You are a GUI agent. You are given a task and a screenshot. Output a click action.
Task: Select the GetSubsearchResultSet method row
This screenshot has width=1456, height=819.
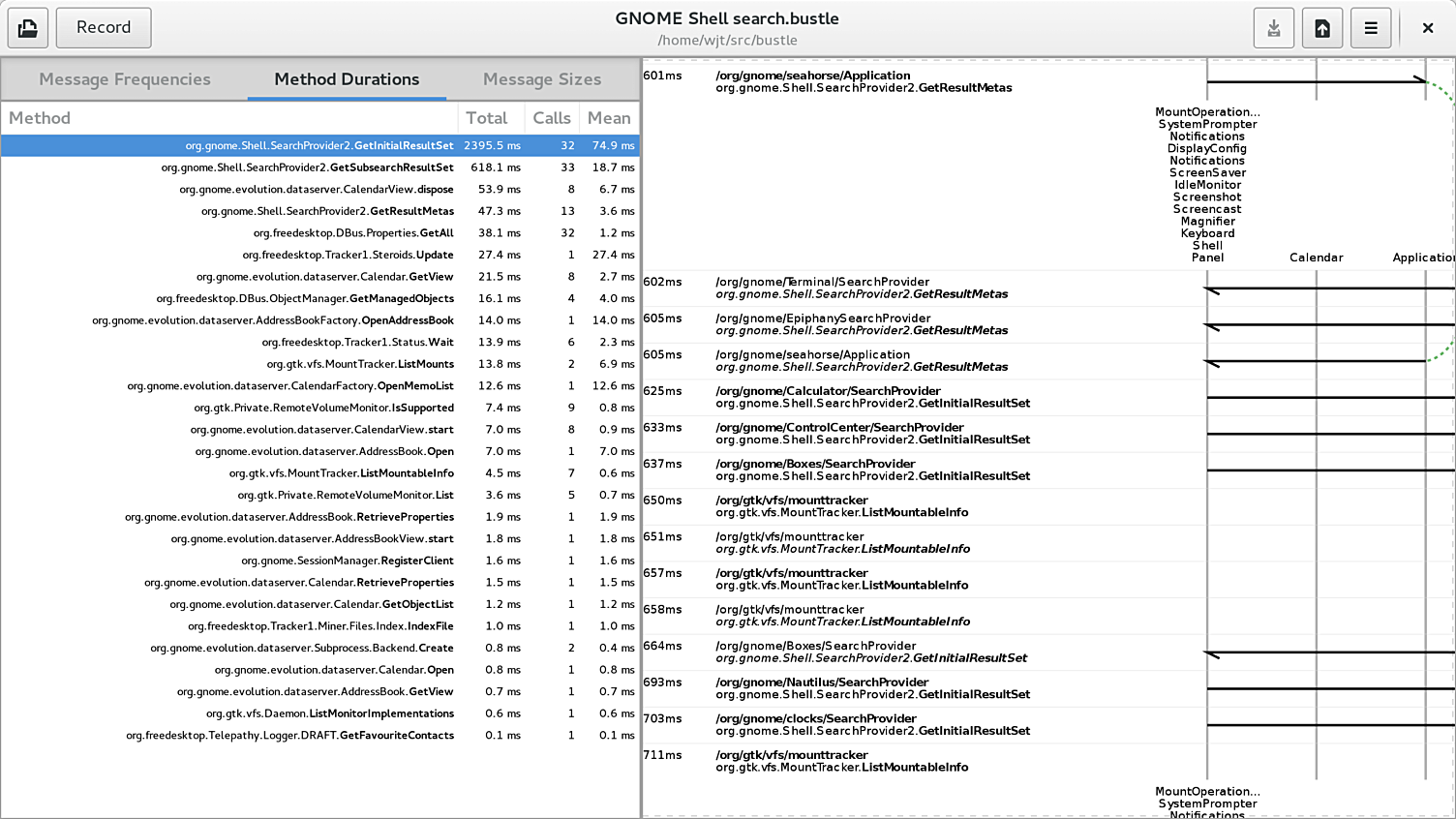click(319, 167)
